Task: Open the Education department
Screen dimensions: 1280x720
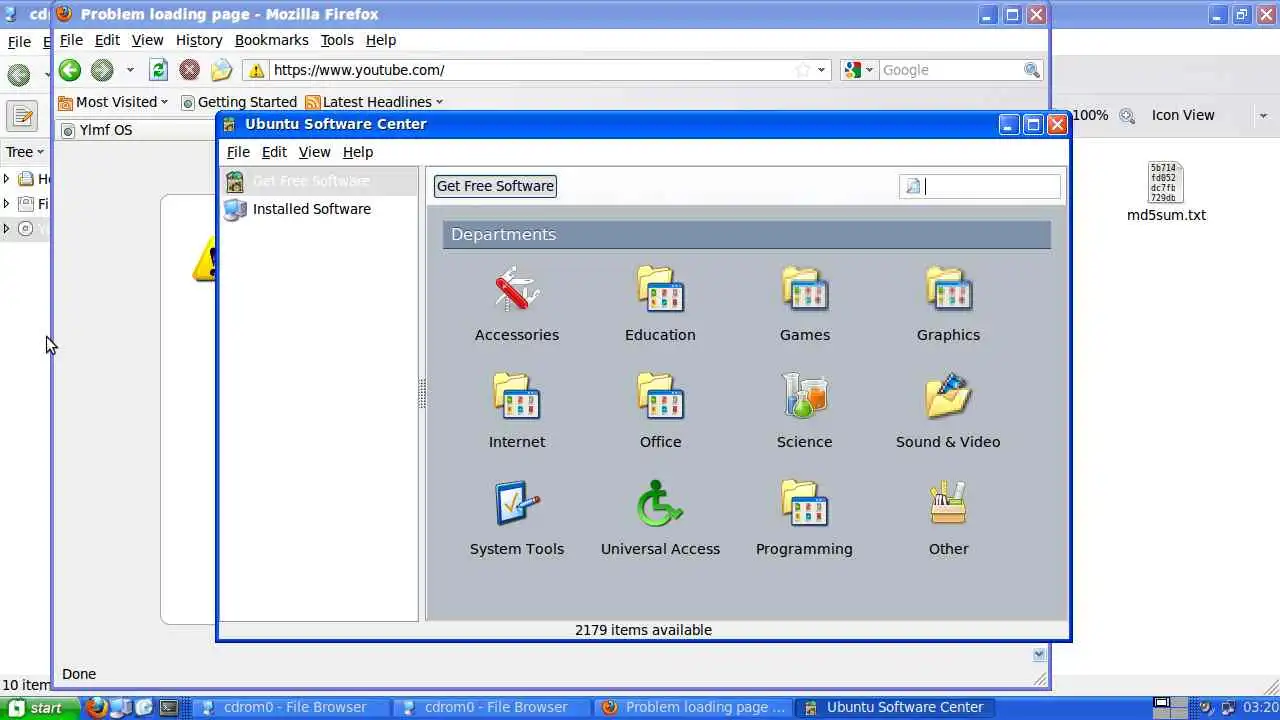Action: [660, 304]
